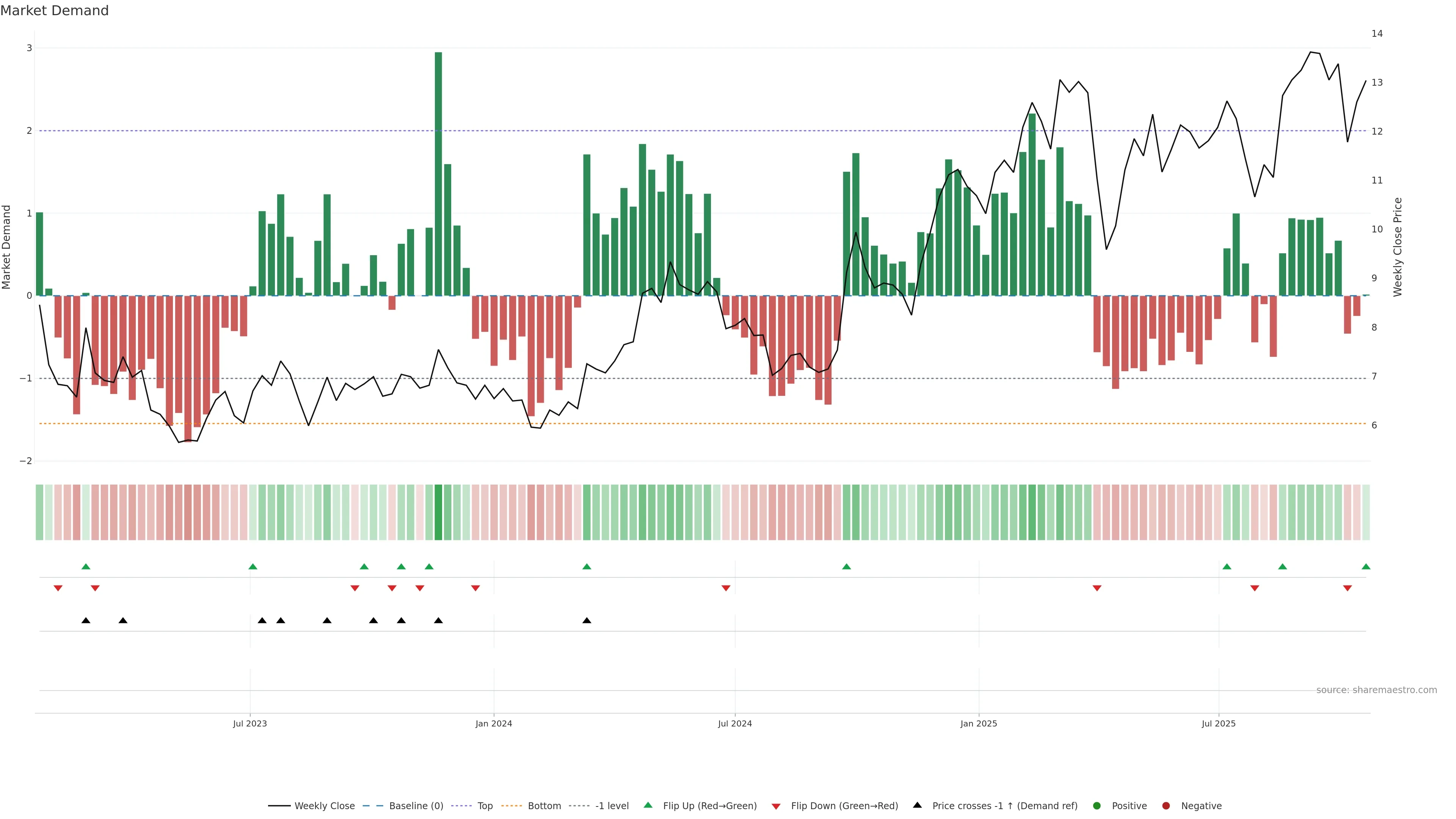Click the Jul 2024 axis label
Viewport: 1456px width, 819px height.
pyautogui.click(x=735, y=723)
